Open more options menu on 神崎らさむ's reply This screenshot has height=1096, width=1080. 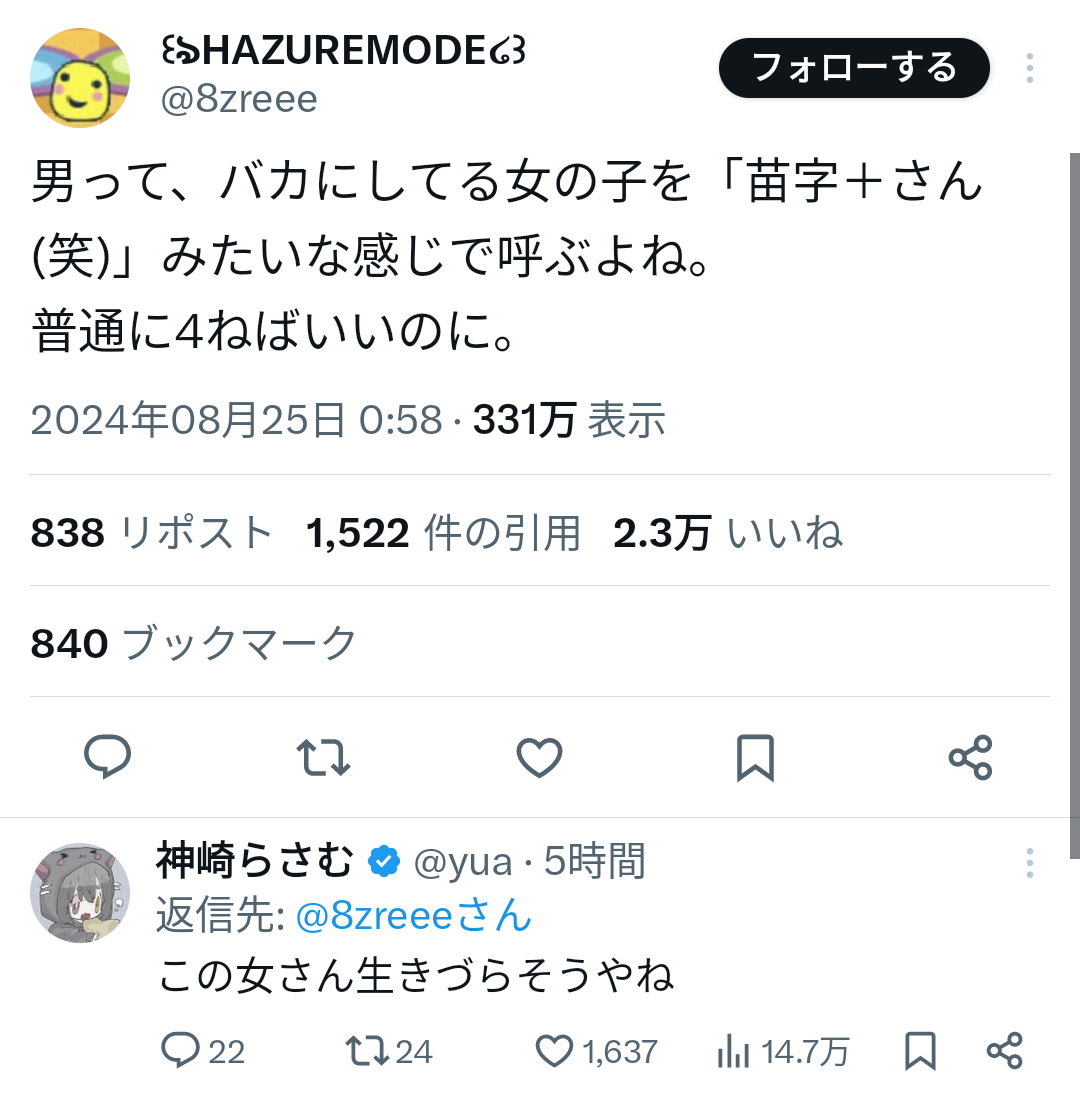click(x=1030, y=863)
